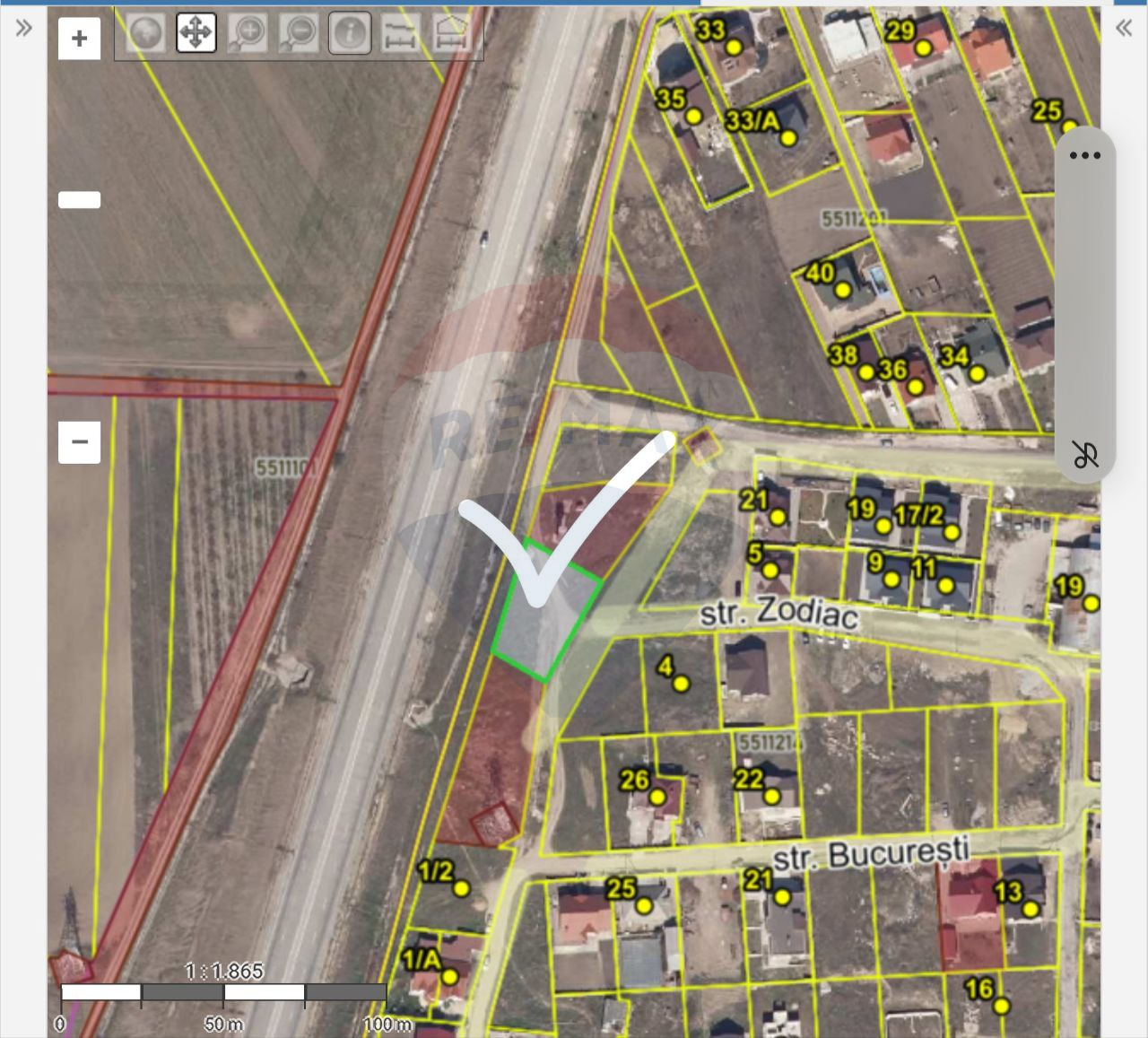
Task: Click the str. Zodiac street label
Action: pyautogui.click(x=778, y=613)
